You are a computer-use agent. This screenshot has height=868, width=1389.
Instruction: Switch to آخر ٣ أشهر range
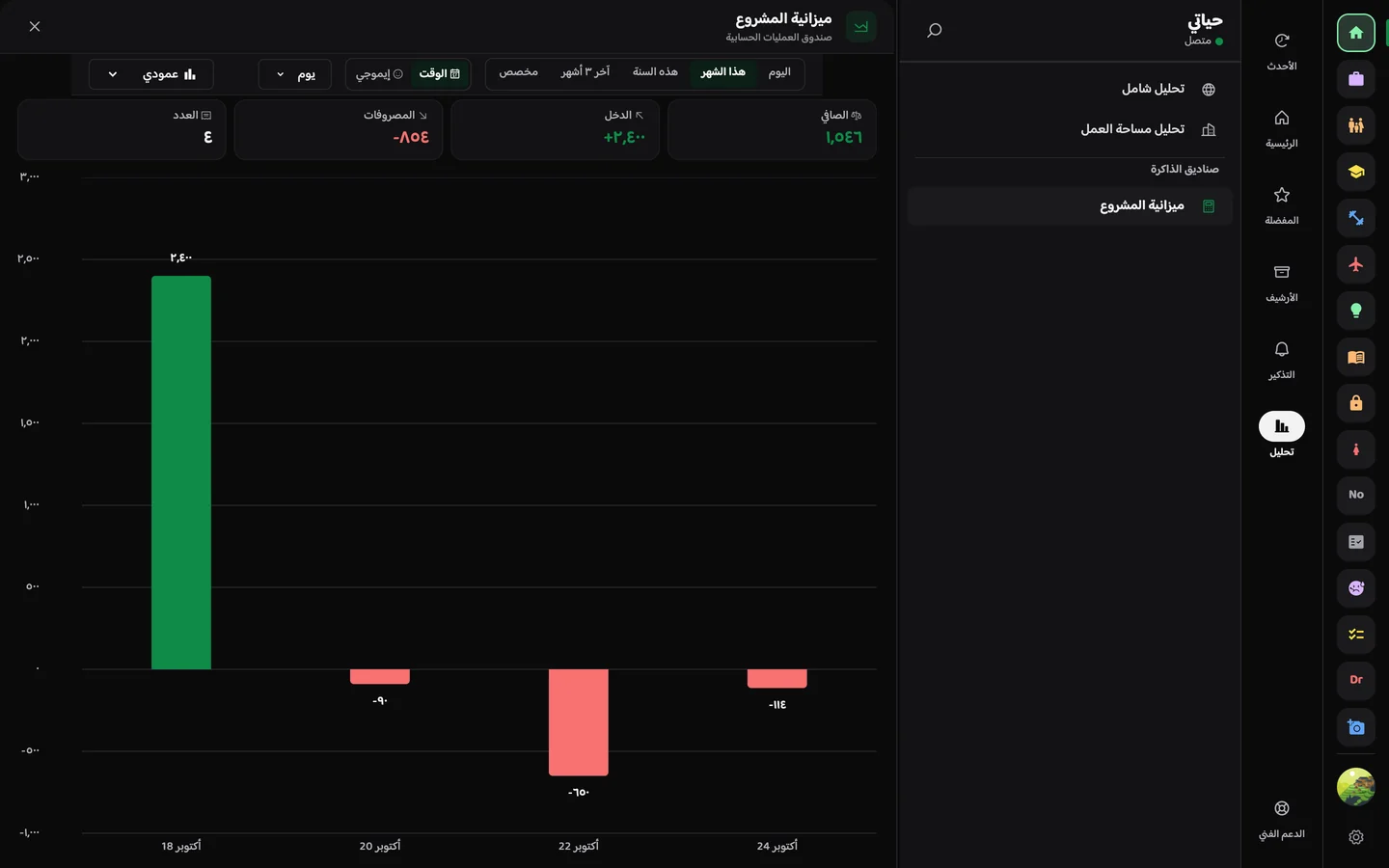pos(585,72)
